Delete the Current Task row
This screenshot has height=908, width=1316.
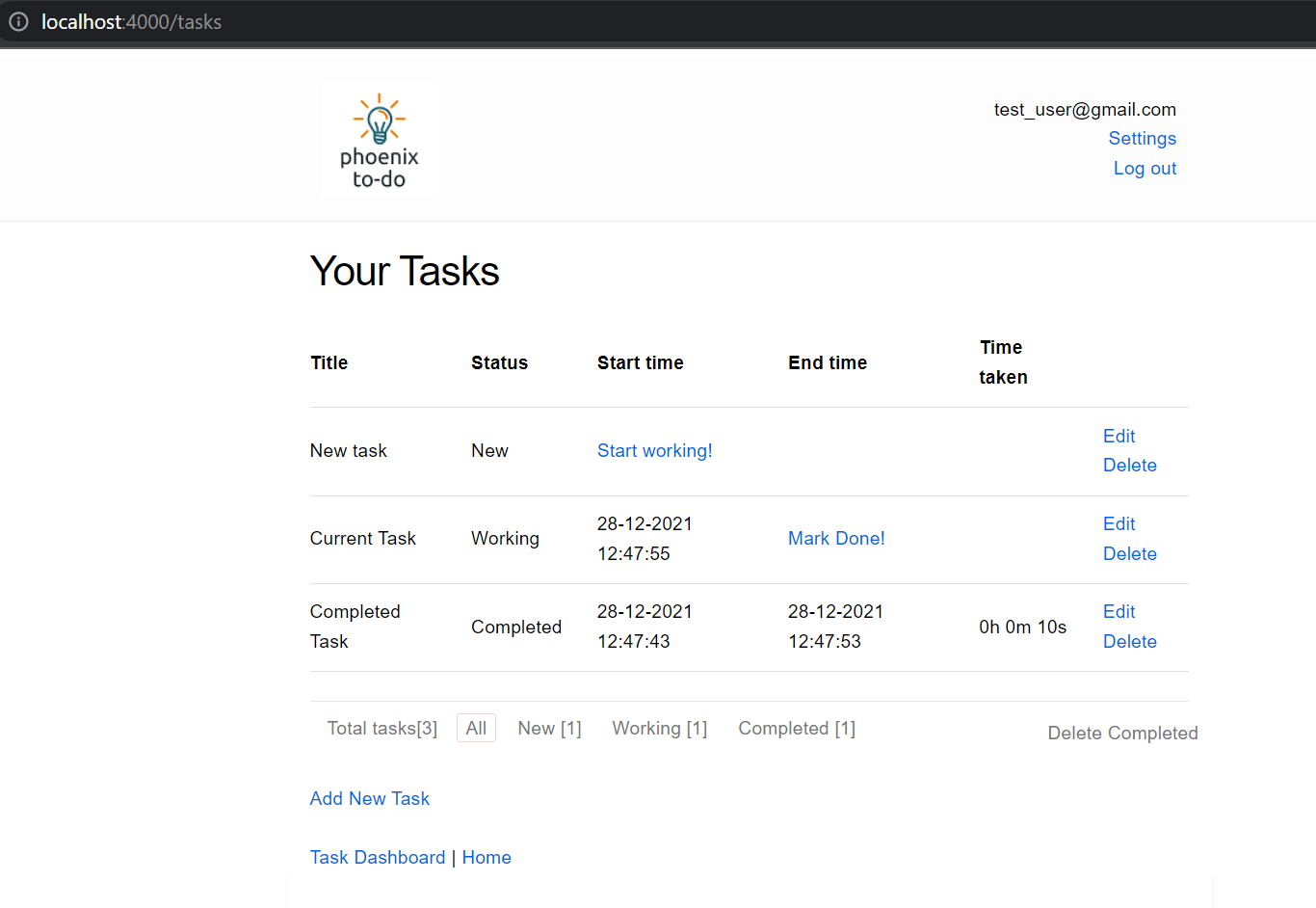point(1129,553)
